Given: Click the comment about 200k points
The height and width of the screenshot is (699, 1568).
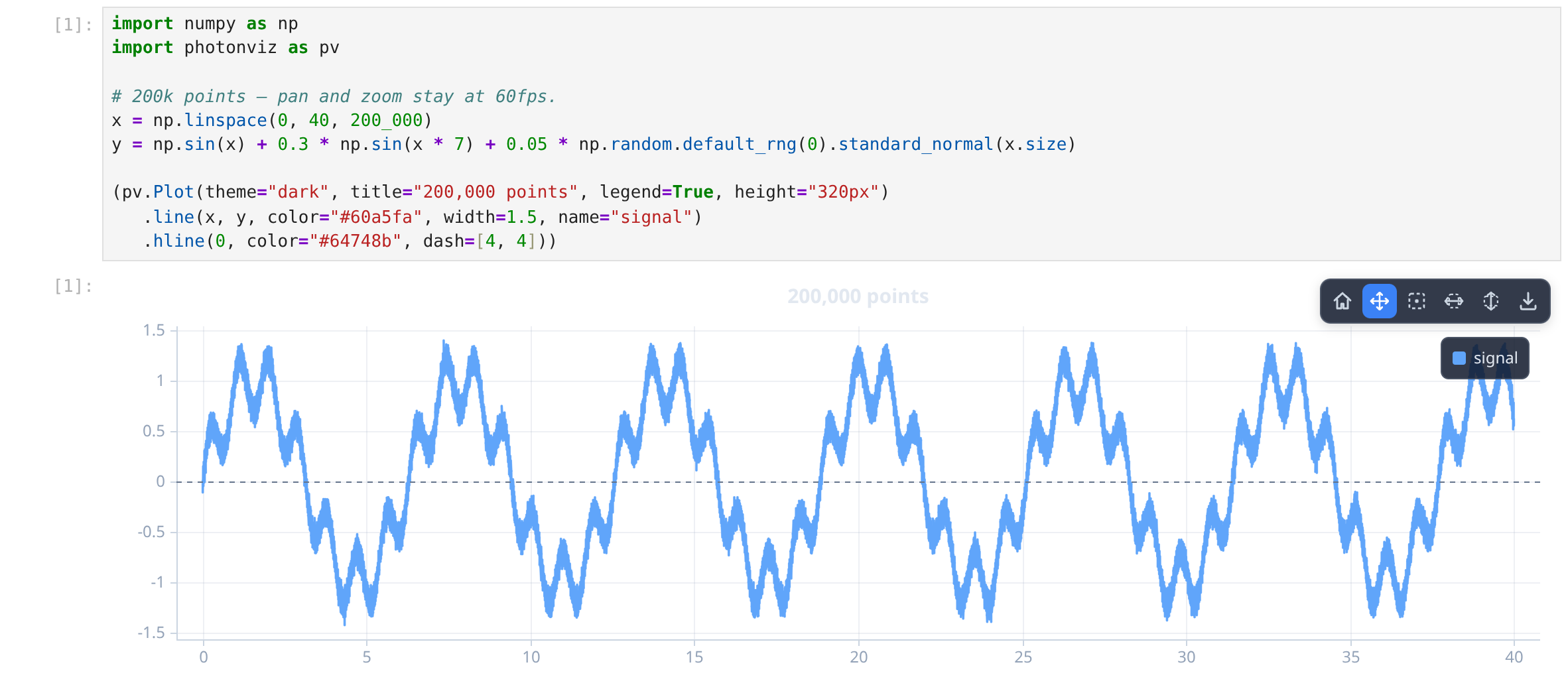Looking at the screenshot, I should [334, 96].
